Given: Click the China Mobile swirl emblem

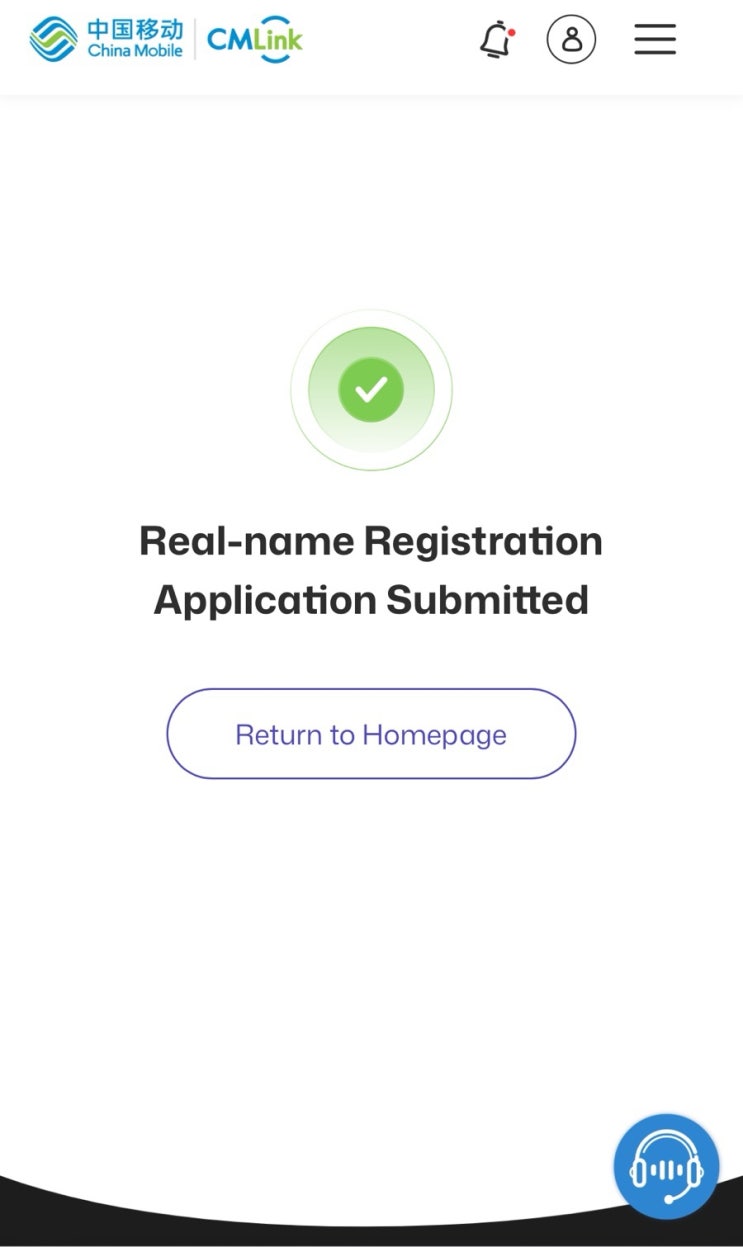Looking at the screenshot, I should click(53, 40).
